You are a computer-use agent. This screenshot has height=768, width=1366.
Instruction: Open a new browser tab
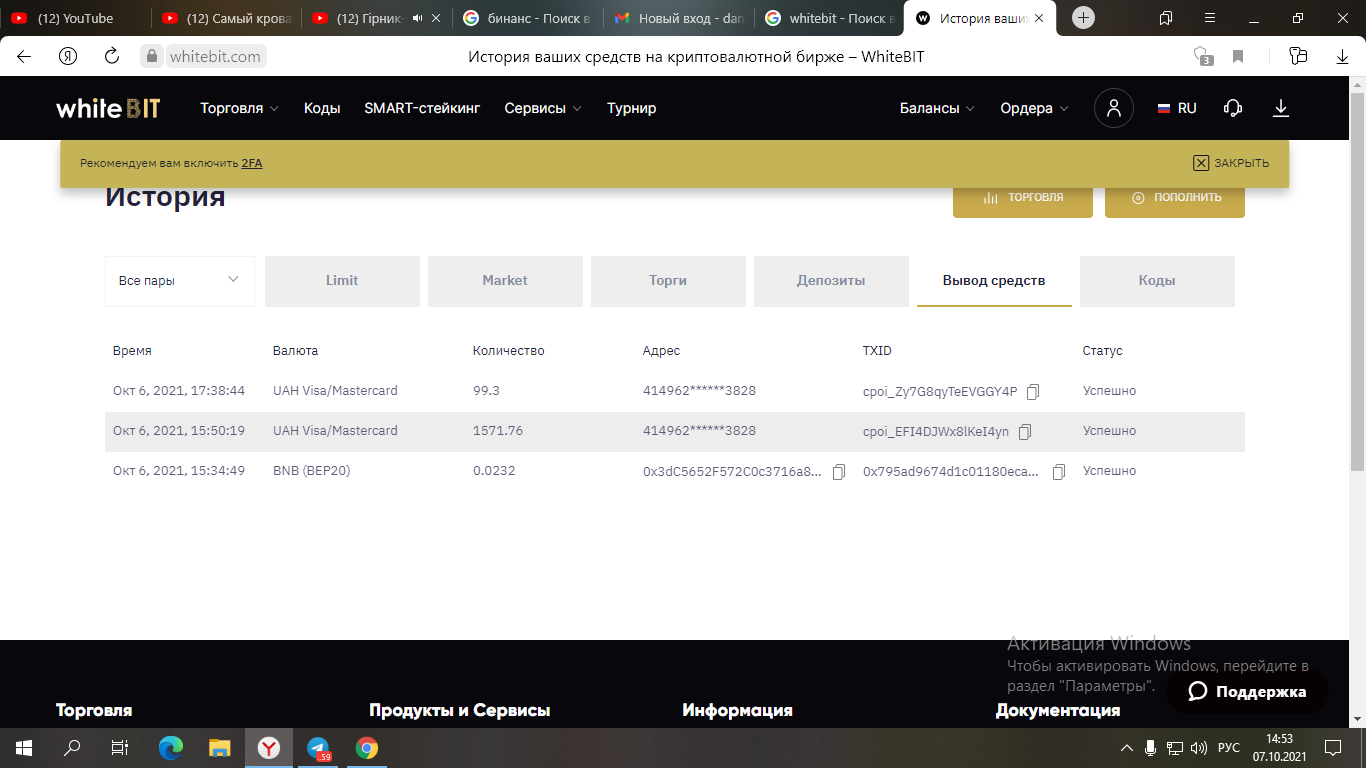point(1084,18)
